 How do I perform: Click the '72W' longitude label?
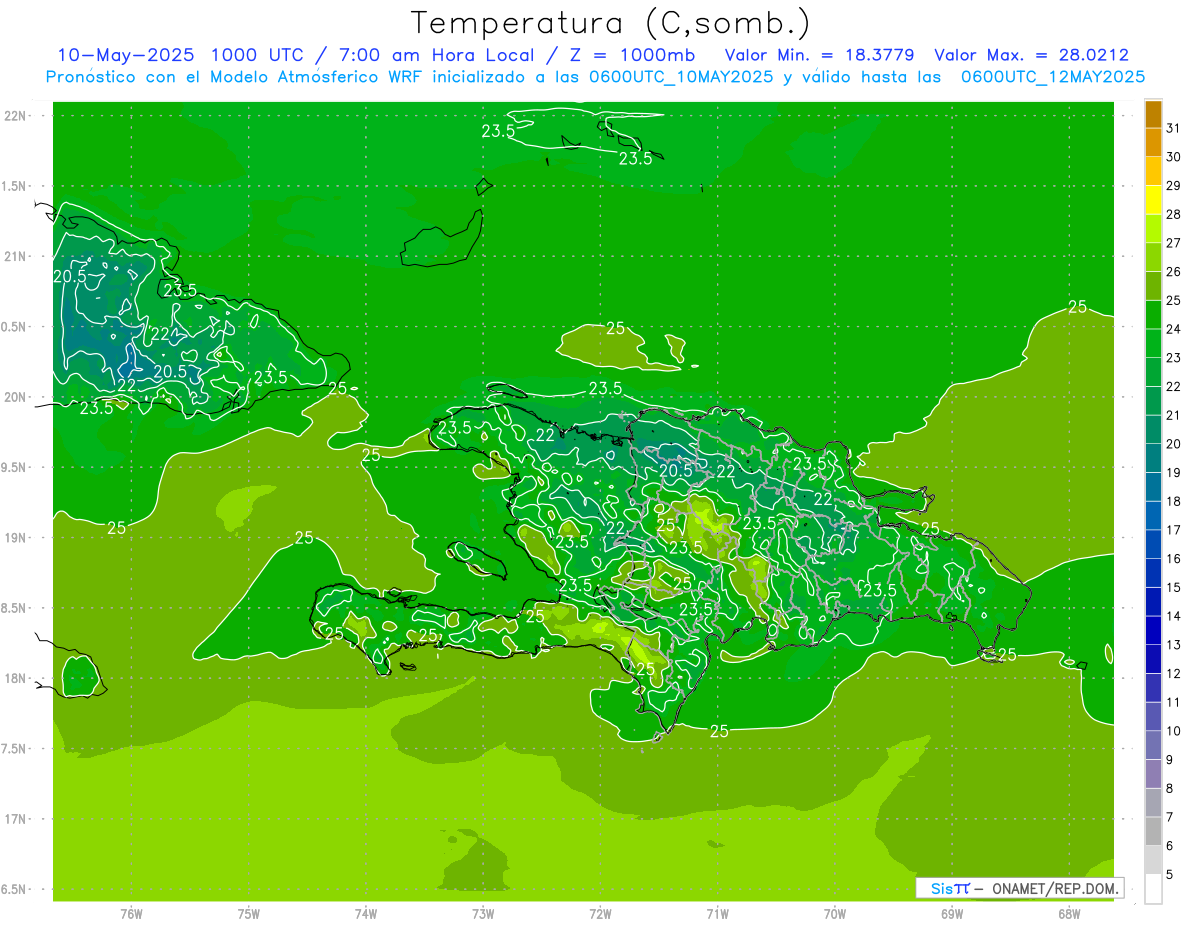tap(601, 913)
